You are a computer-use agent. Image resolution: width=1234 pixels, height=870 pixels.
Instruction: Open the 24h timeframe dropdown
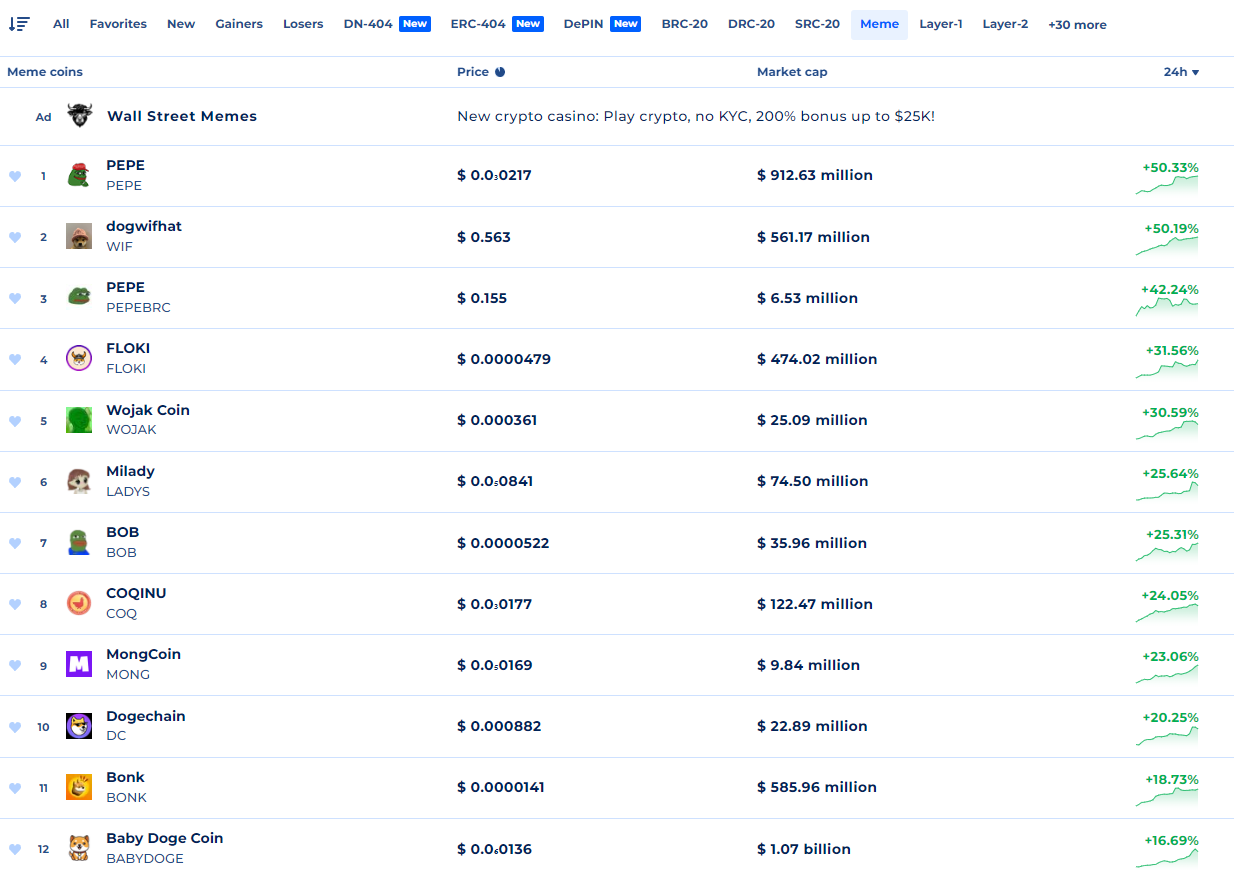[1181, 72]
